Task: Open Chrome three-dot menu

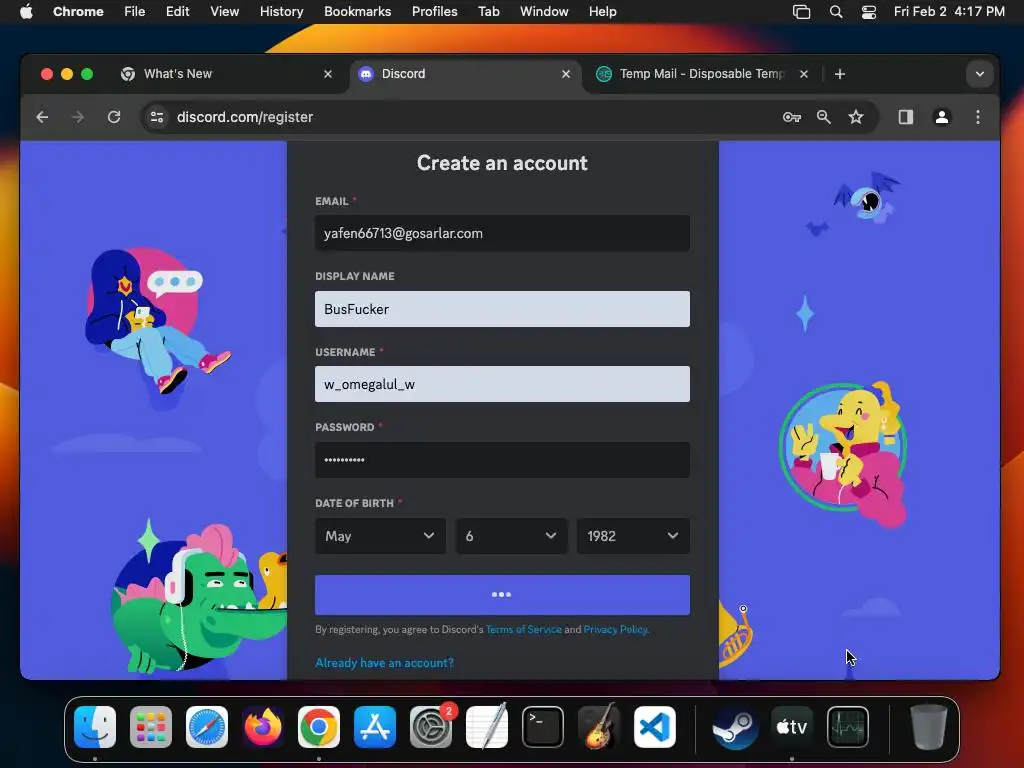Action: coord(978,117)
